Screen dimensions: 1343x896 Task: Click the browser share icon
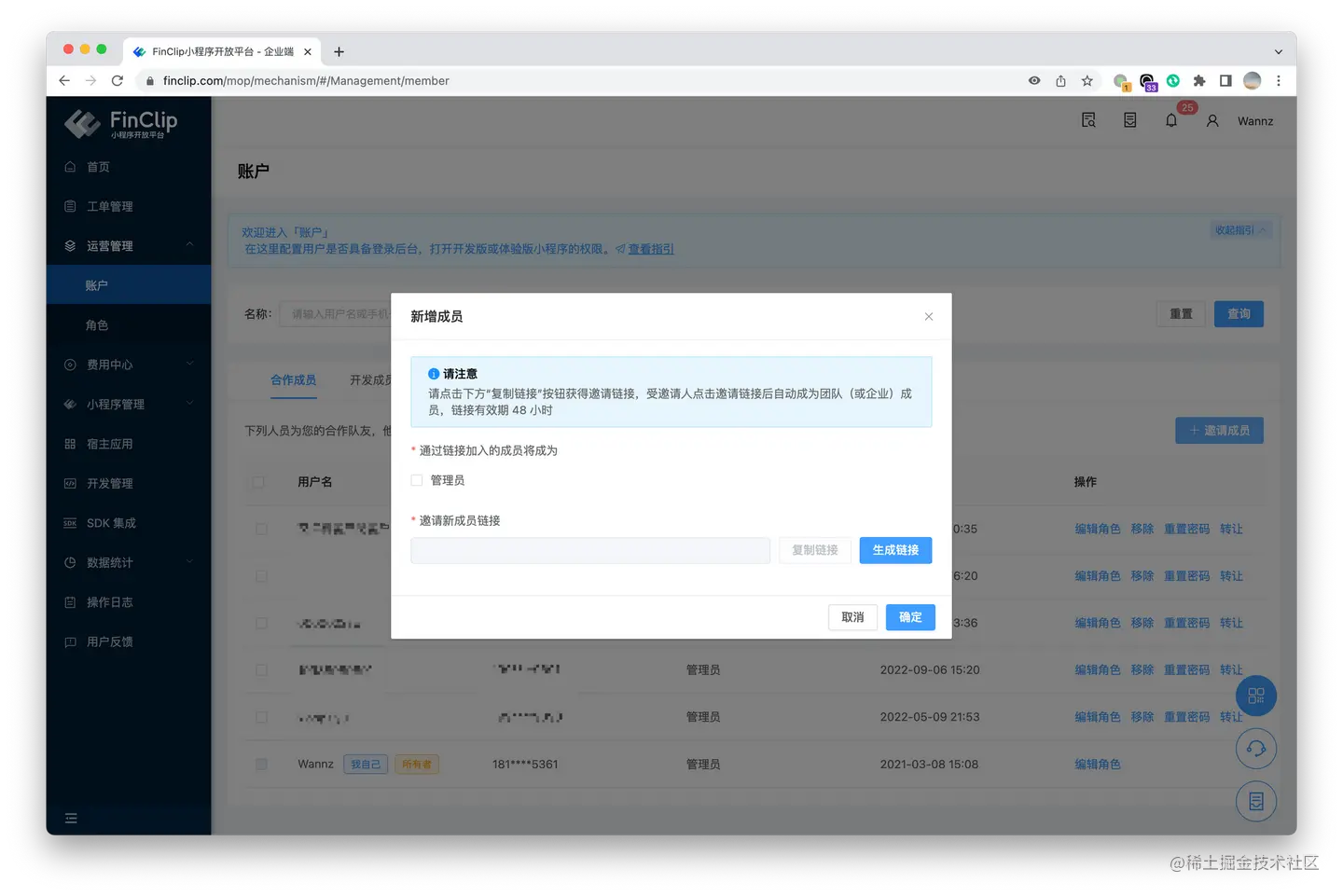point(1061,81)
